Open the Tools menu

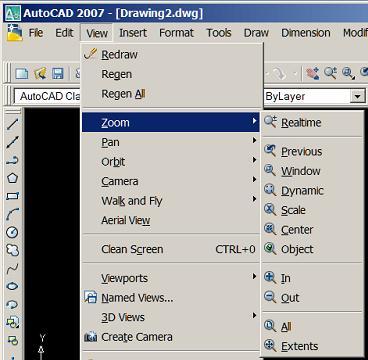(x=219, y=33)
